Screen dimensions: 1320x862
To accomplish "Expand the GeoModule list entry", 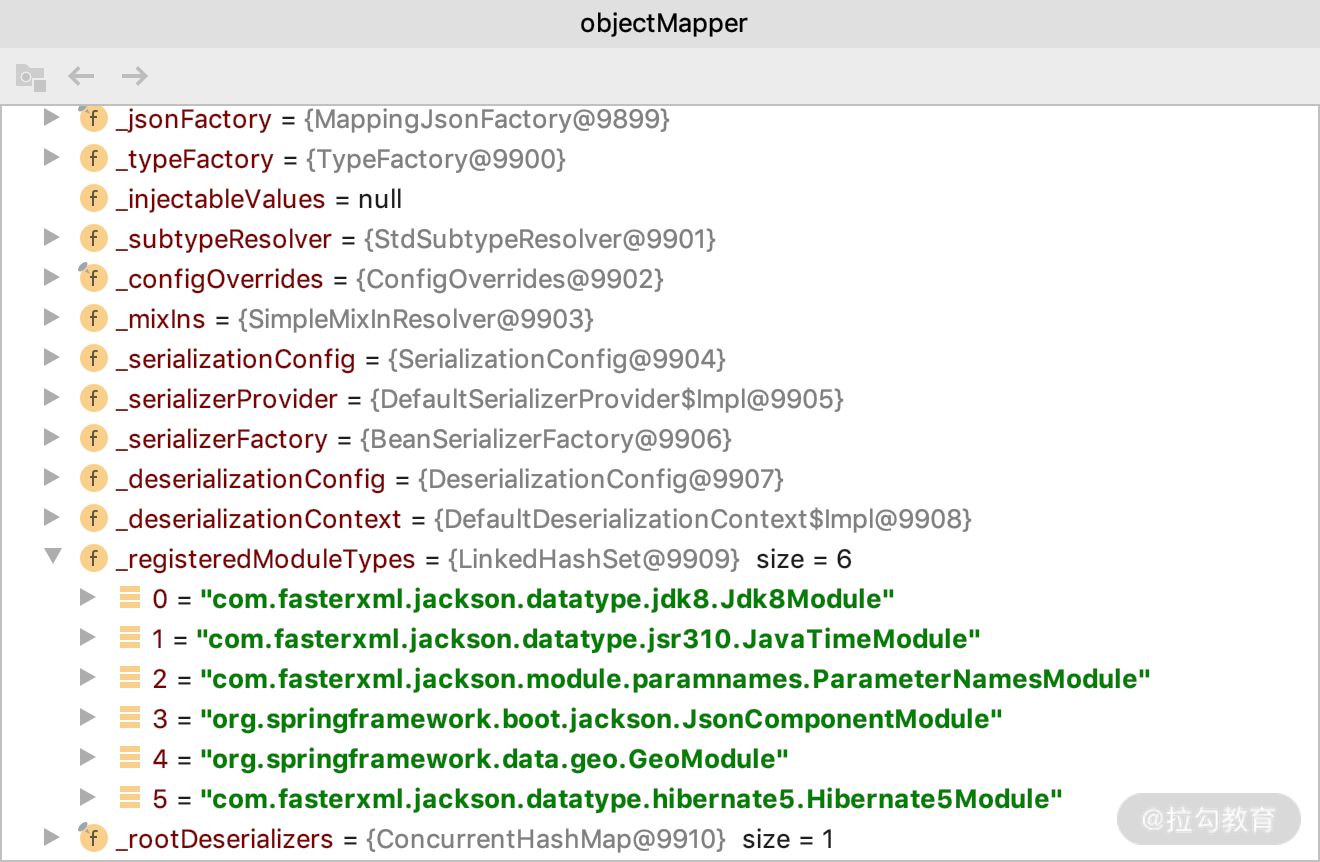I will click(88, 758).
